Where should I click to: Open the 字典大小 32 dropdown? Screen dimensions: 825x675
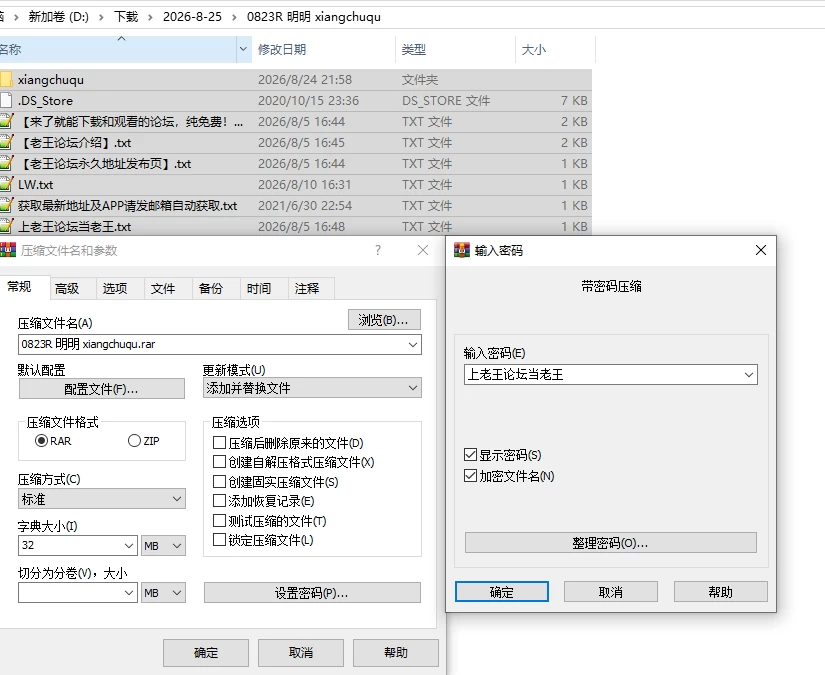[x=129, y=546]
